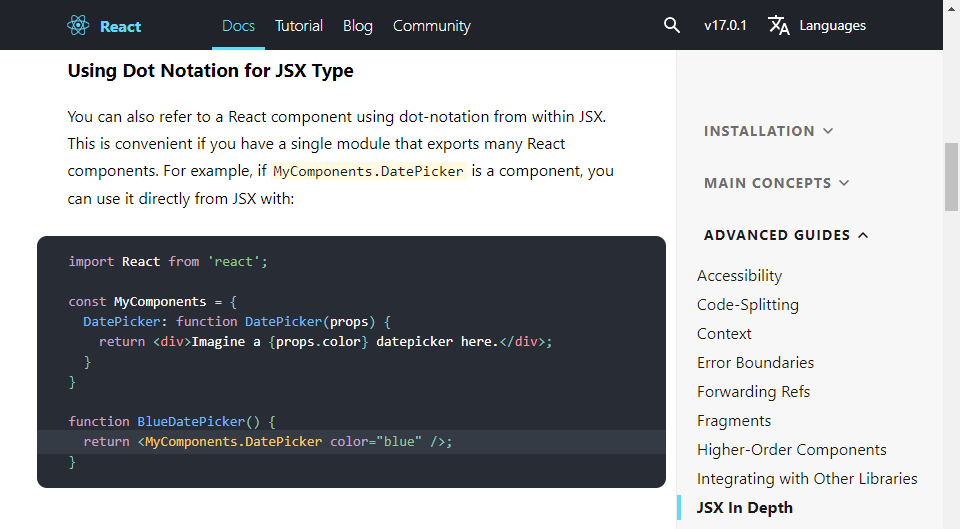Click the inline code MyComponents.DatePicker
This screenshot has height=529, width=960.
[x=368, y=171]
